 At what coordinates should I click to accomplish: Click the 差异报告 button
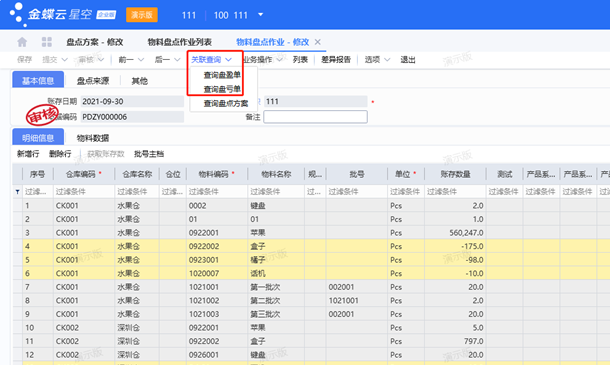pos(336,60)
